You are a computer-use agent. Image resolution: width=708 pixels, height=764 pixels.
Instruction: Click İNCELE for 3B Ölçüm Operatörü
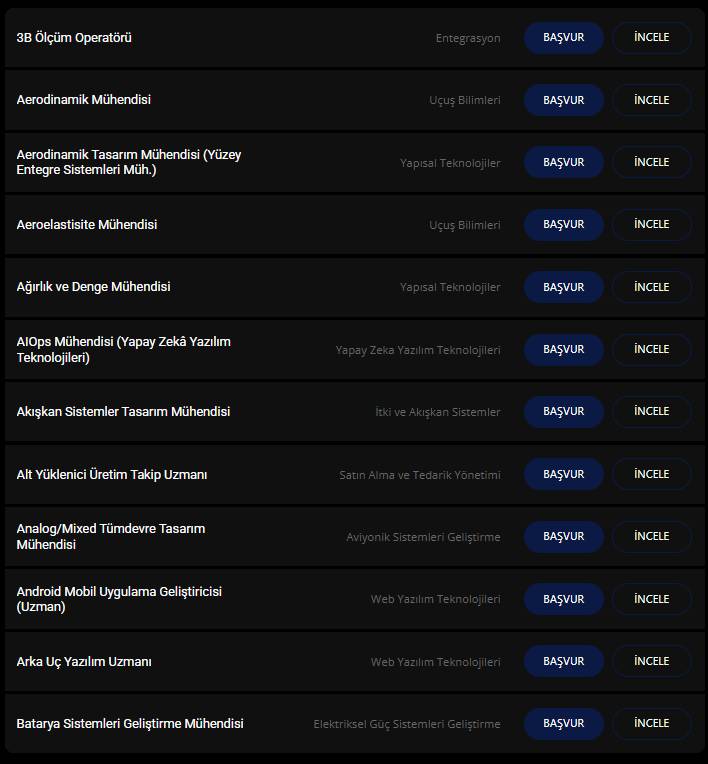coord(651,38)
